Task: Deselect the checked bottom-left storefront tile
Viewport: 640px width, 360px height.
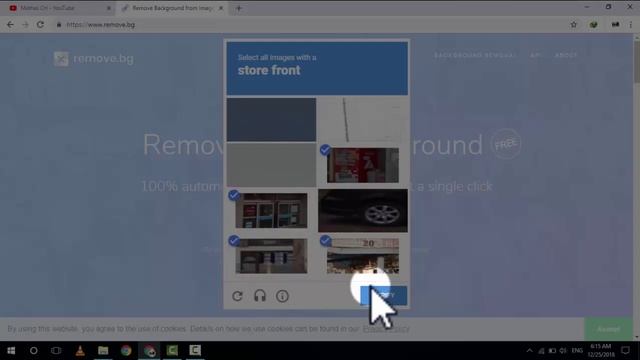Action: 271,256
